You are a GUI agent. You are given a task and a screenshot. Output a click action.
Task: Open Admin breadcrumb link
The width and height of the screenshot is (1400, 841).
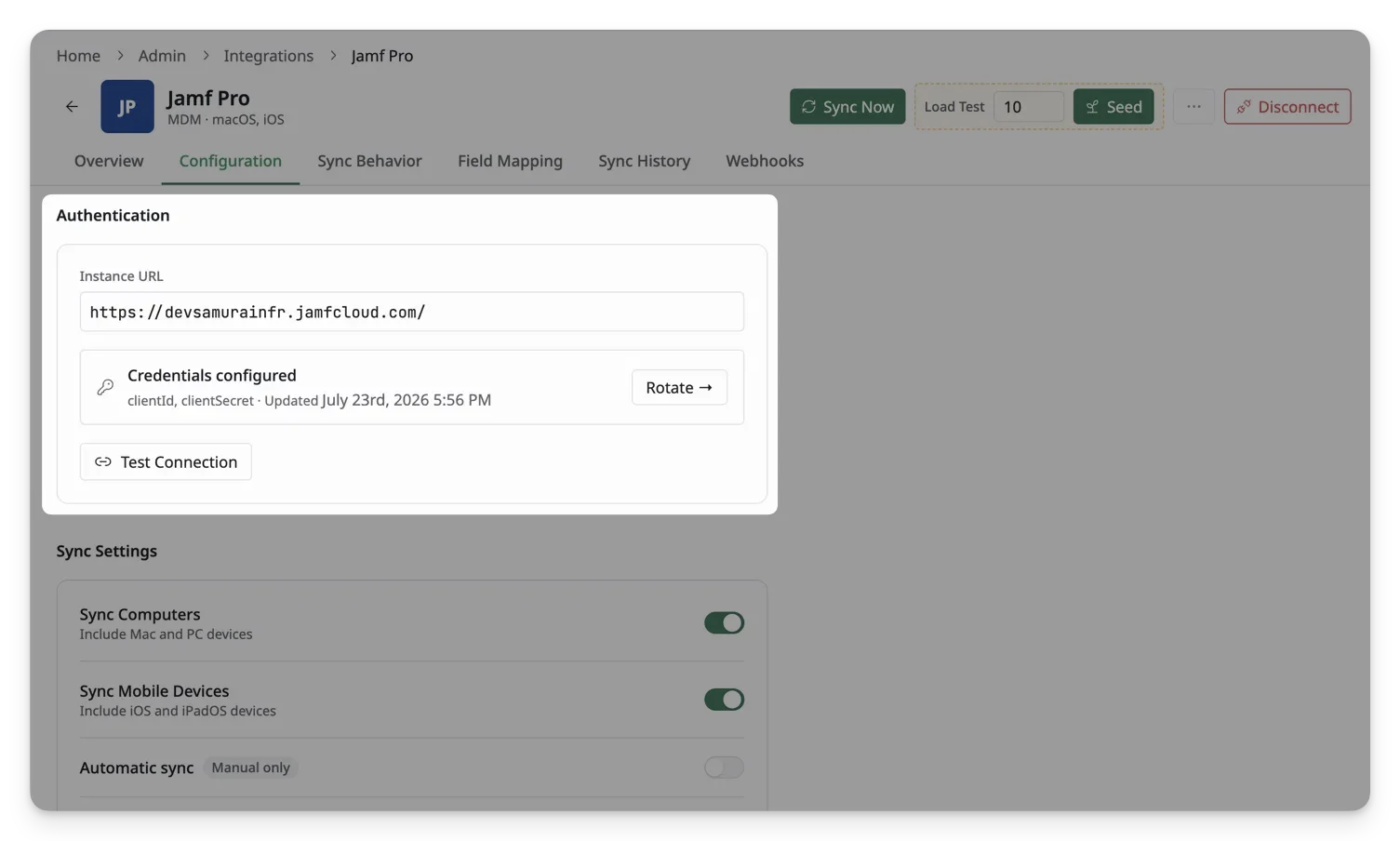(x=162, y=56)
